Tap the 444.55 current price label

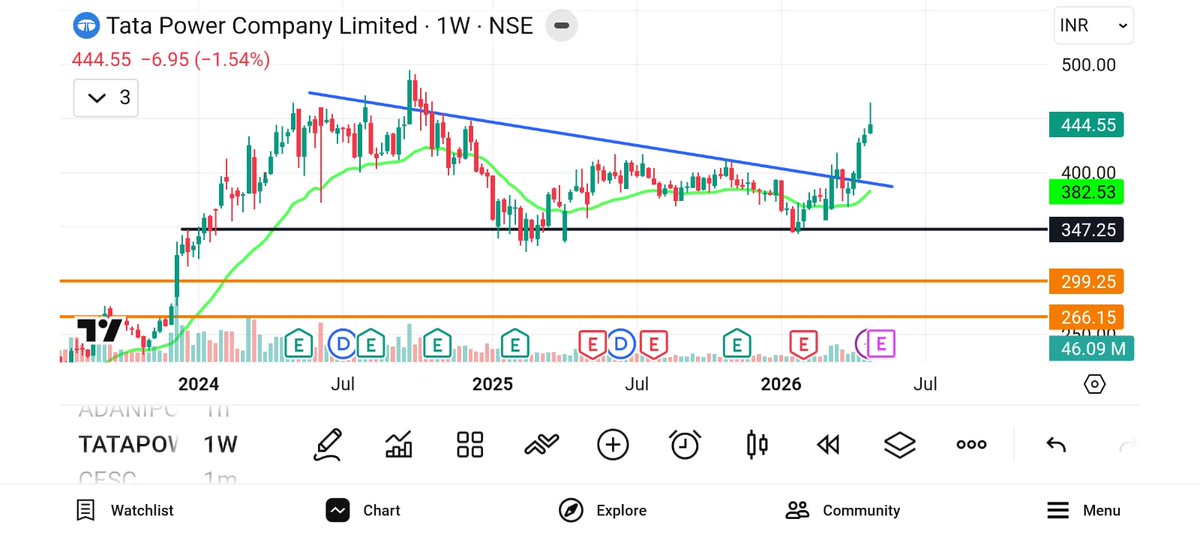(1088, 125)
